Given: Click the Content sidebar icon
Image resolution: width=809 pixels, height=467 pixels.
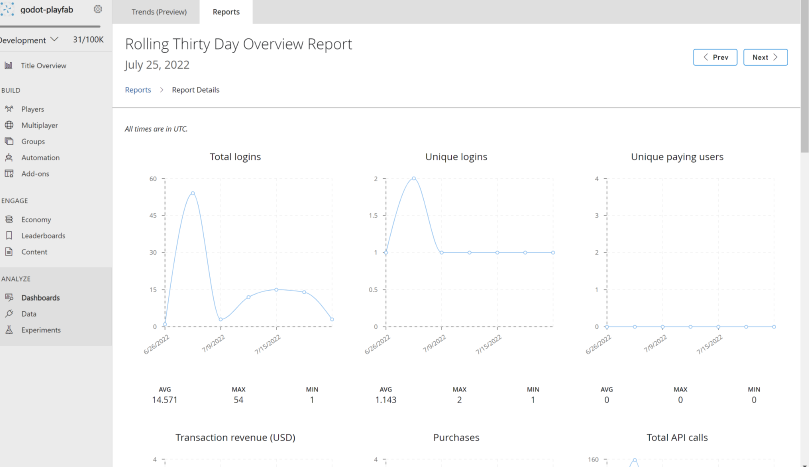Looking at the screenshot, I should point(9,252).
